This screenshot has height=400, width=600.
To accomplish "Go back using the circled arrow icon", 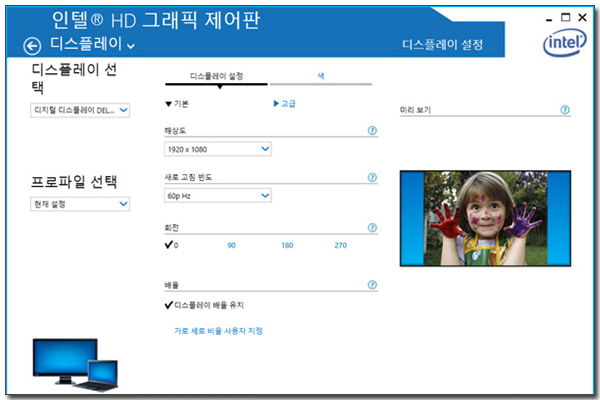I will 32,46.
